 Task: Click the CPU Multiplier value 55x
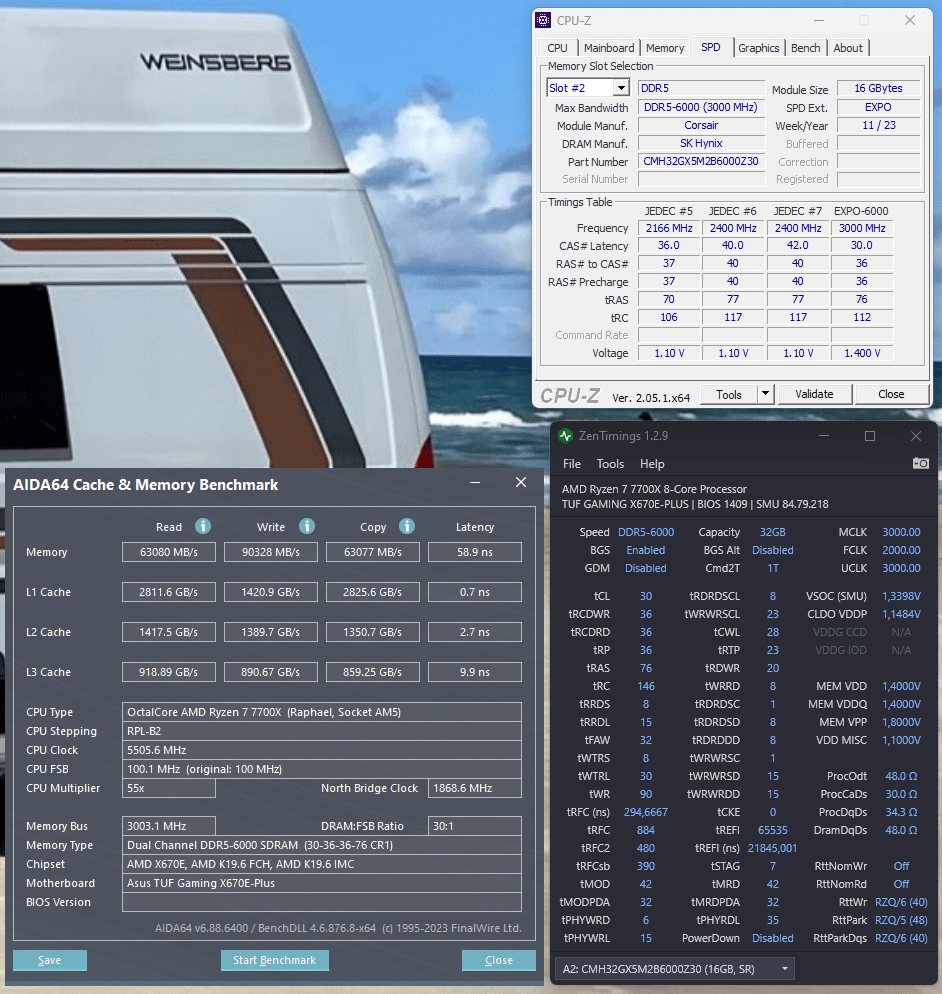tap(169, 788)
